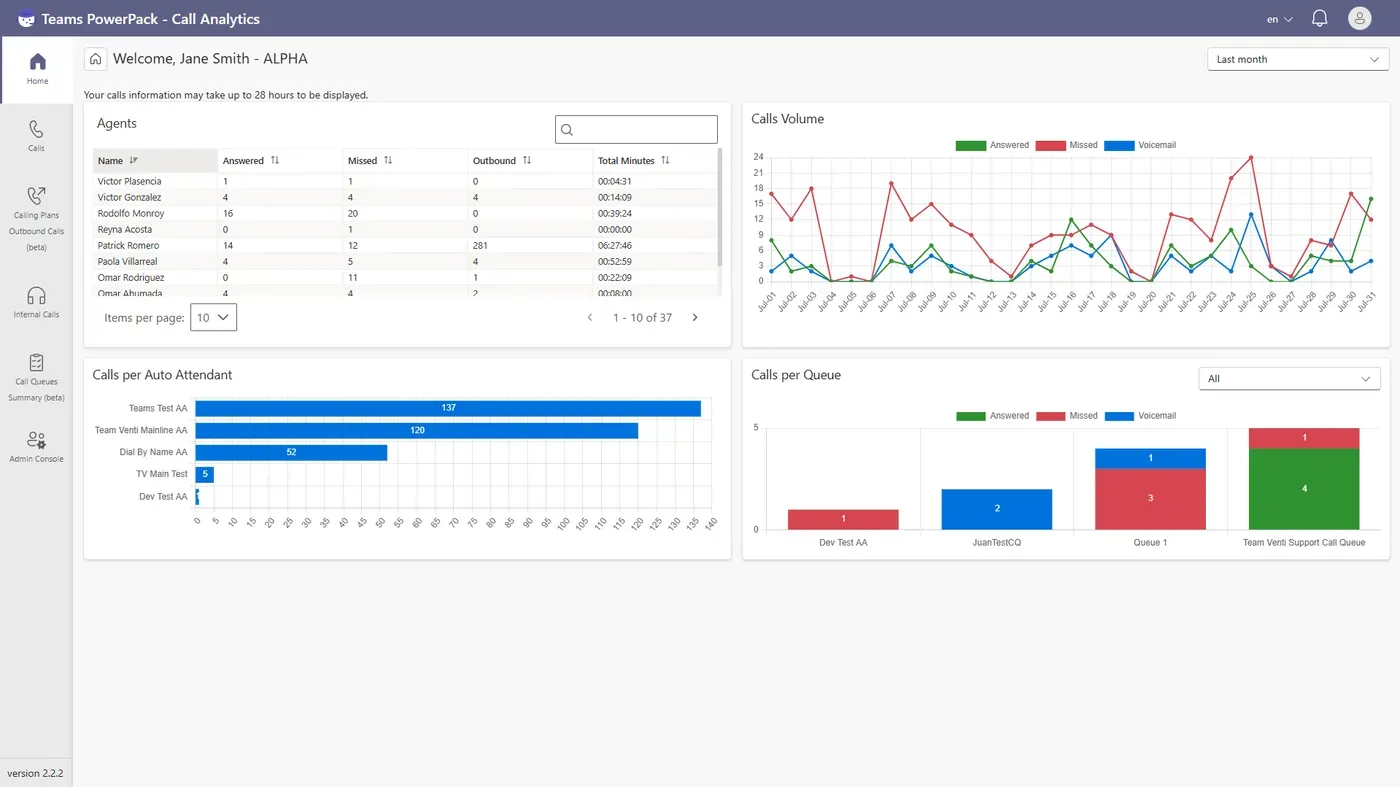1400x787 pixels.
Task: Click the Teams PowerPack logo icon
Action: coord(26,19)
